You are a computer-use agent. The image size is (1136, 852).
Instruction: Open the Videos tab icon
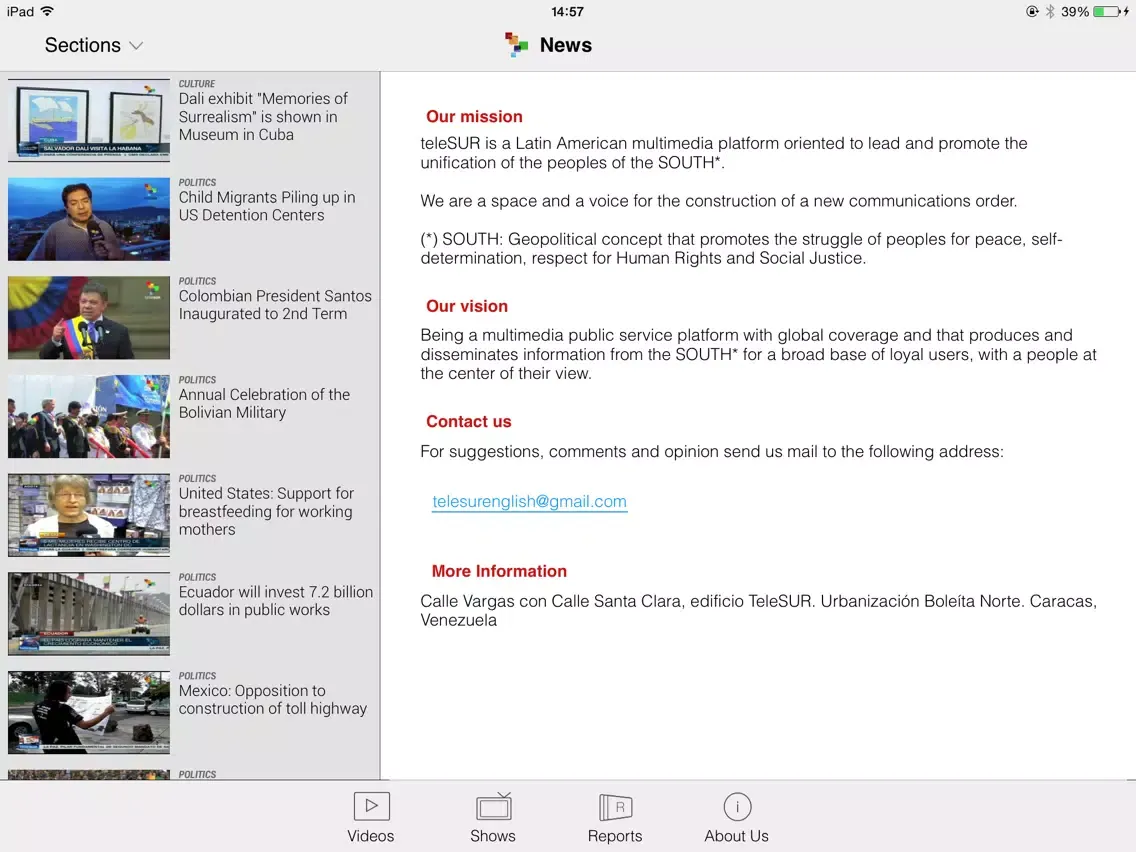(x=372, y=806)
